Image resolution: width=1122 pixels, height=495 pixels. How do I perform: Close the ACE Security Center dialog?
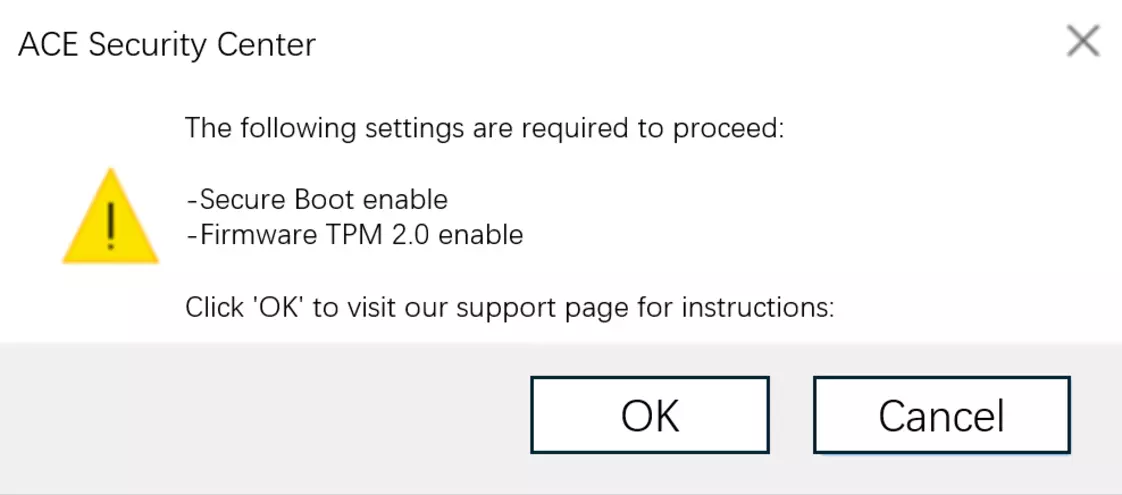click(x=1083, y=42)
